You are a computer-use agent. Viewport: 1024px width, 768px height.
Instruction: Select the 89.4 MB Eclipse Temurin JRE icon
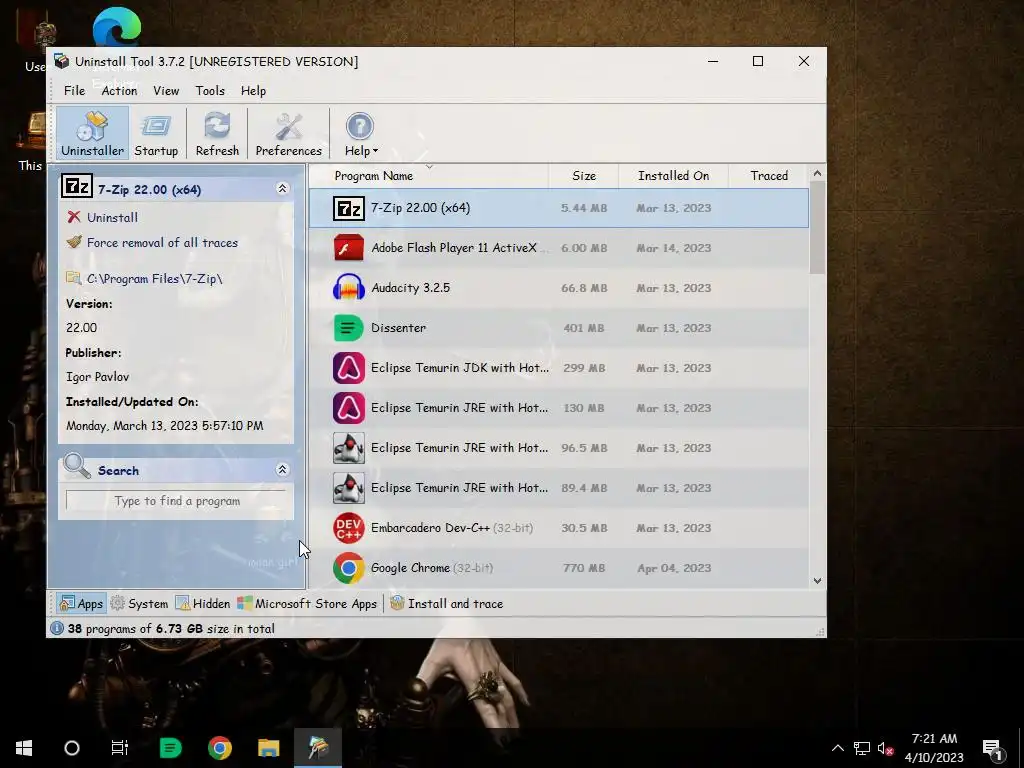tap(349, 488)
